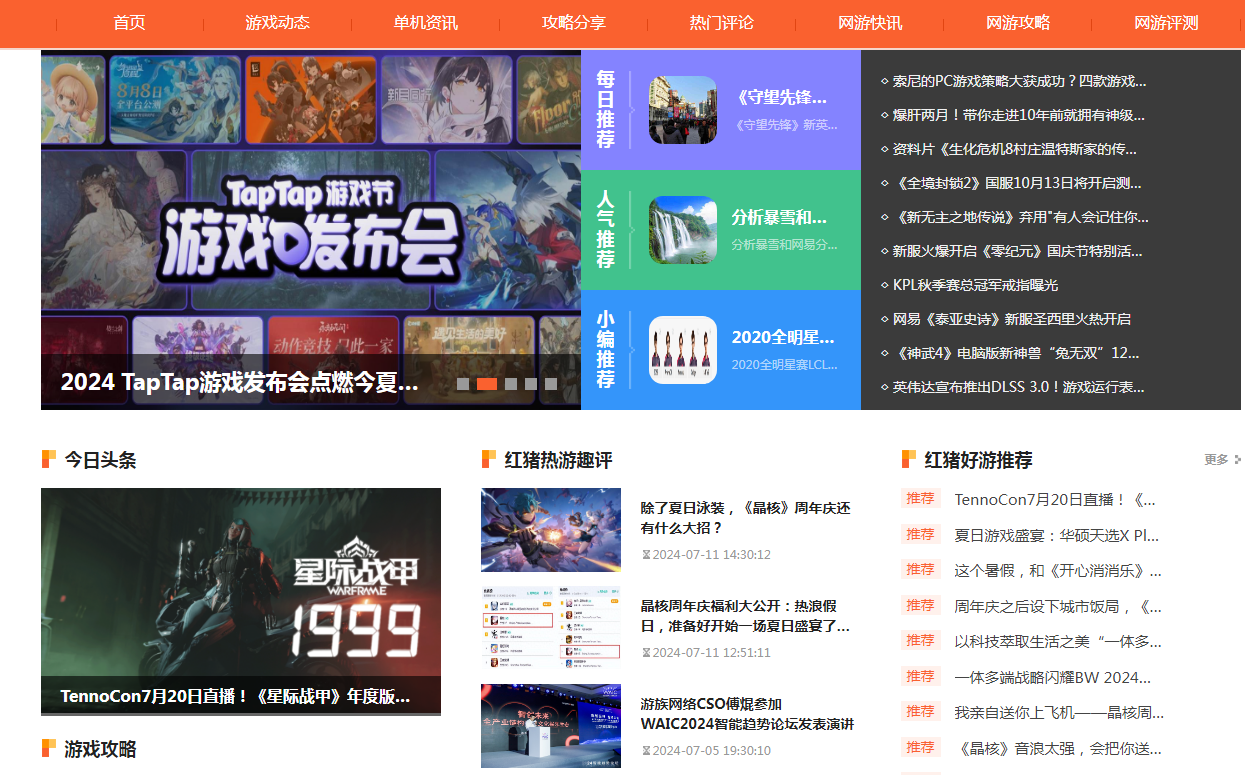Open article 游族网络CSO傅焜参加WAIC2024
The height and width of the screenshot is (775, 1245).
coord(747,714)
